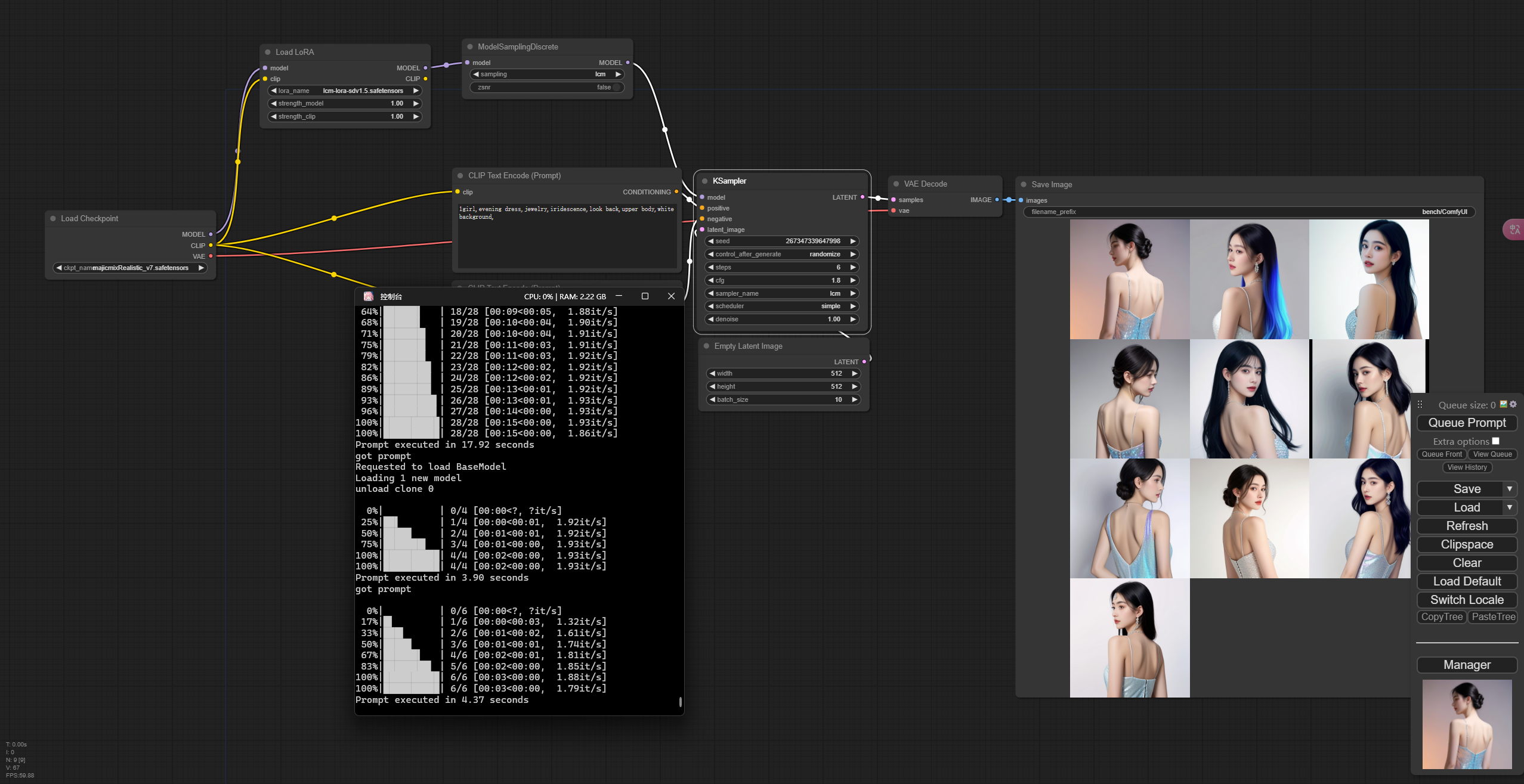Viewport: 1524px width, 784px height.
Task: Open the Load dropdown arrow
Action: point(1509,507)
